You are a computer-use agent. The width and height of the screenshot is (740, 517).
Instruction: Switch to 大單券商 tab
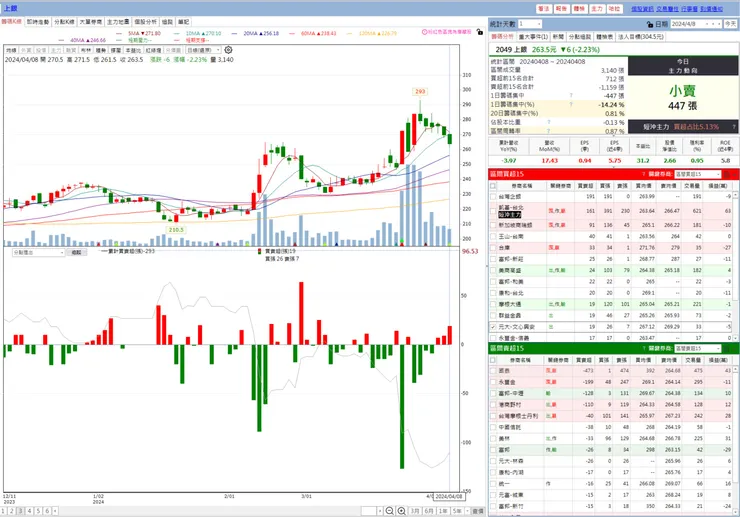point(91,22)
